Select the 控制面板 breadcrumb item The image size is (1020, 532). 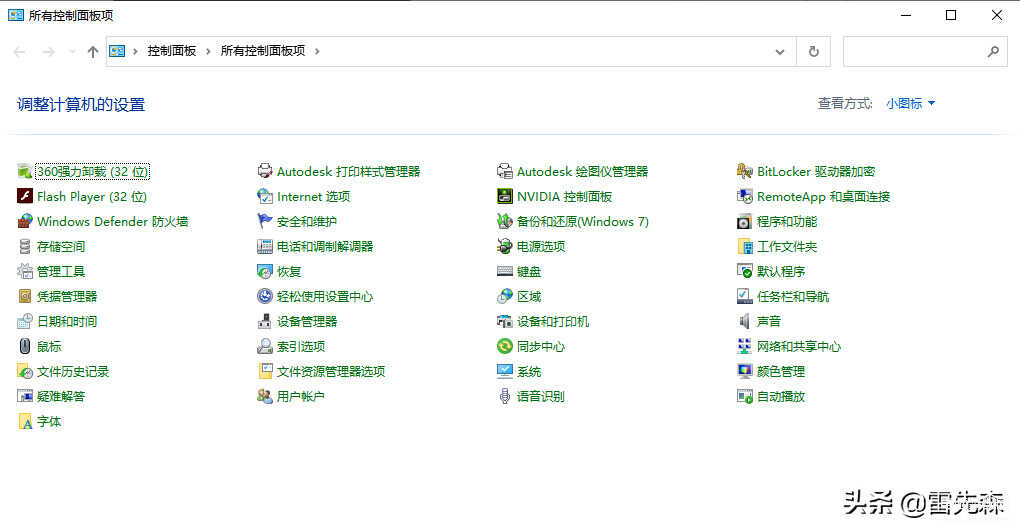[171, 51]
